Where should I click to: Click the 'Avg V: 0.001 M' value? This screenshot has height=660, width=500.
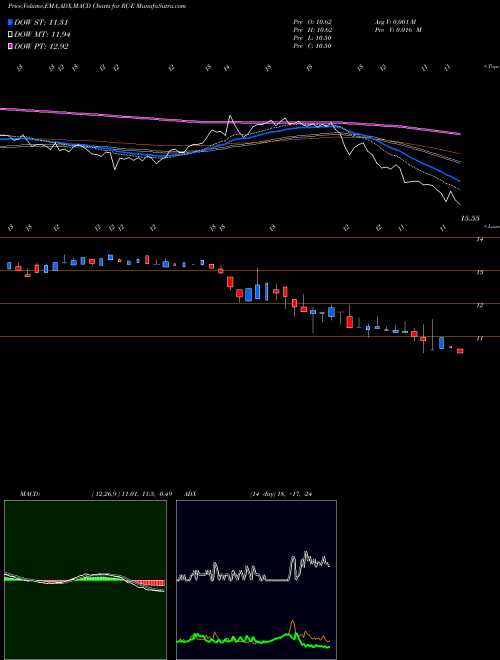(x=395, y=22)
